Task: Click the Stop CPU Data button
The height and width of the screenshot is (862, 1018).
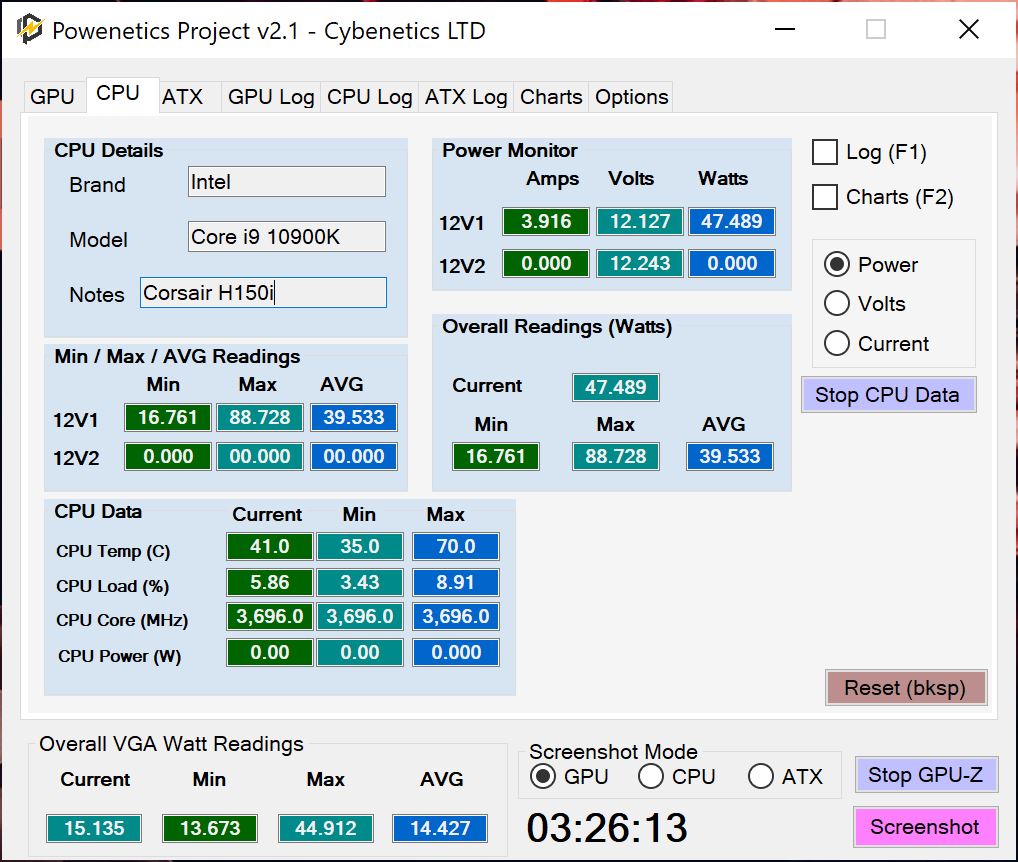Action: pos(888,395)
